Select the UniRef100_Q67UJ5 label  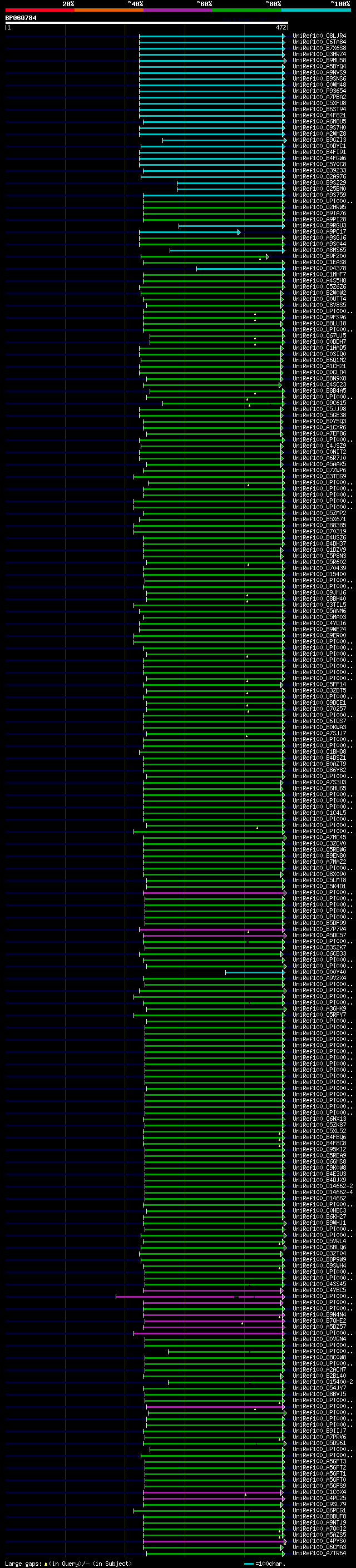tap(319, 336)
